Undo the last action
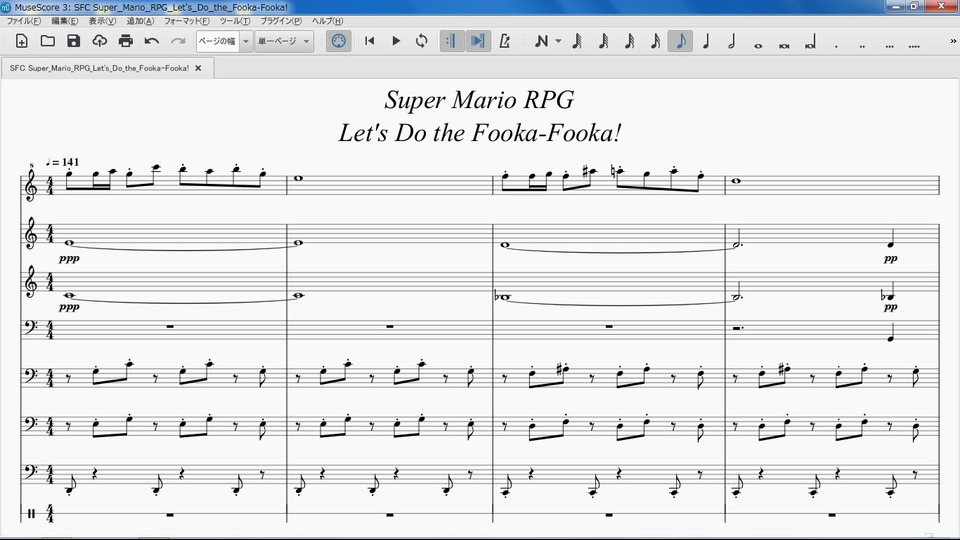This screenshot has height=540, width=960. tap(151, 41)
